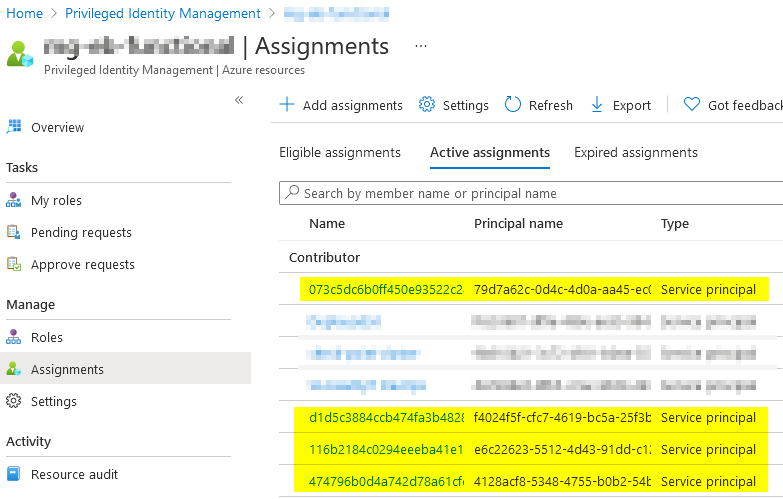Click Add assignments button label
Viewport: 783px width, 499px height.
pos(353,105)
